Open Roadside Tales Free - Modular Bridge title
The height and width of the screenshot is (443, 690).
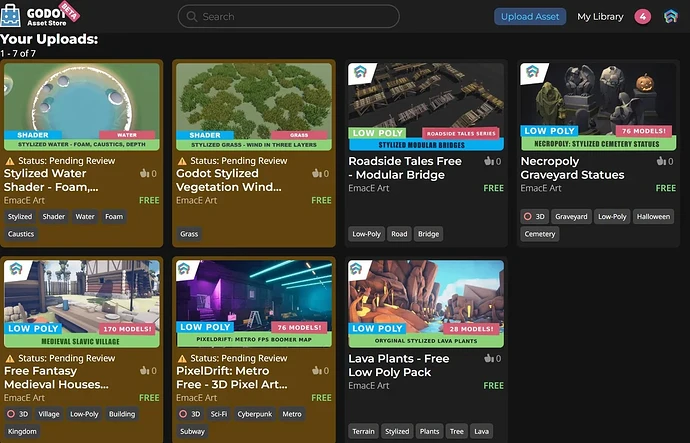click(x=405, y=168)
